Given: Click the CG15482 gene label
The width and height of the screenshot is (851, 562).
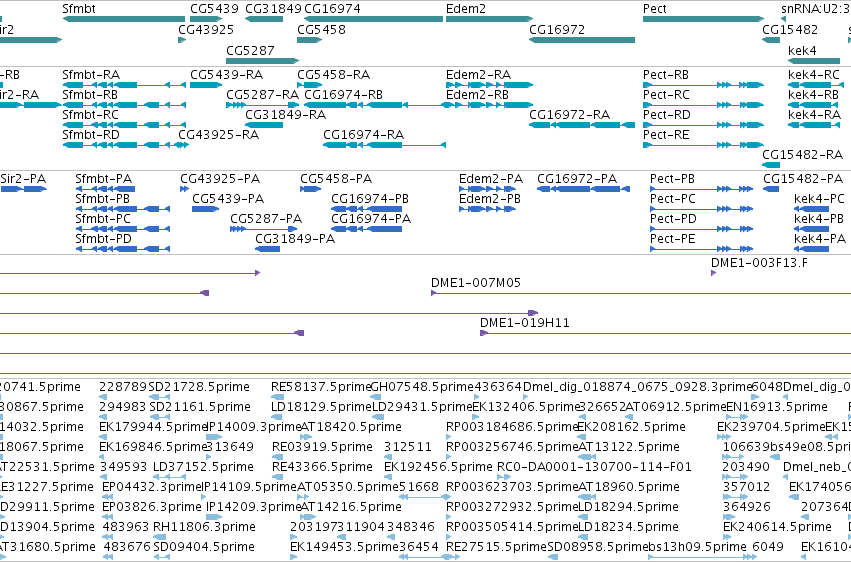Looking at the screenshot, I should pos(790,29).
